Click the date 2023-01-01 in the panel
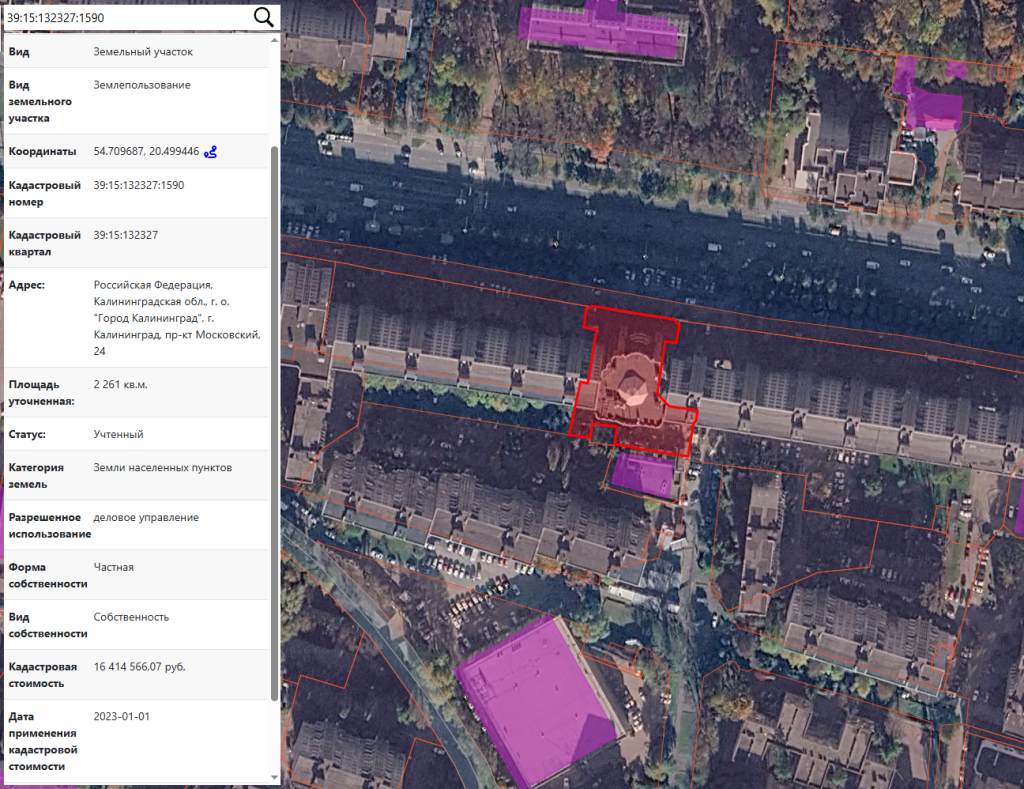Image resolution: width=1024 pixels, height=789 pixels. (122, 717)
